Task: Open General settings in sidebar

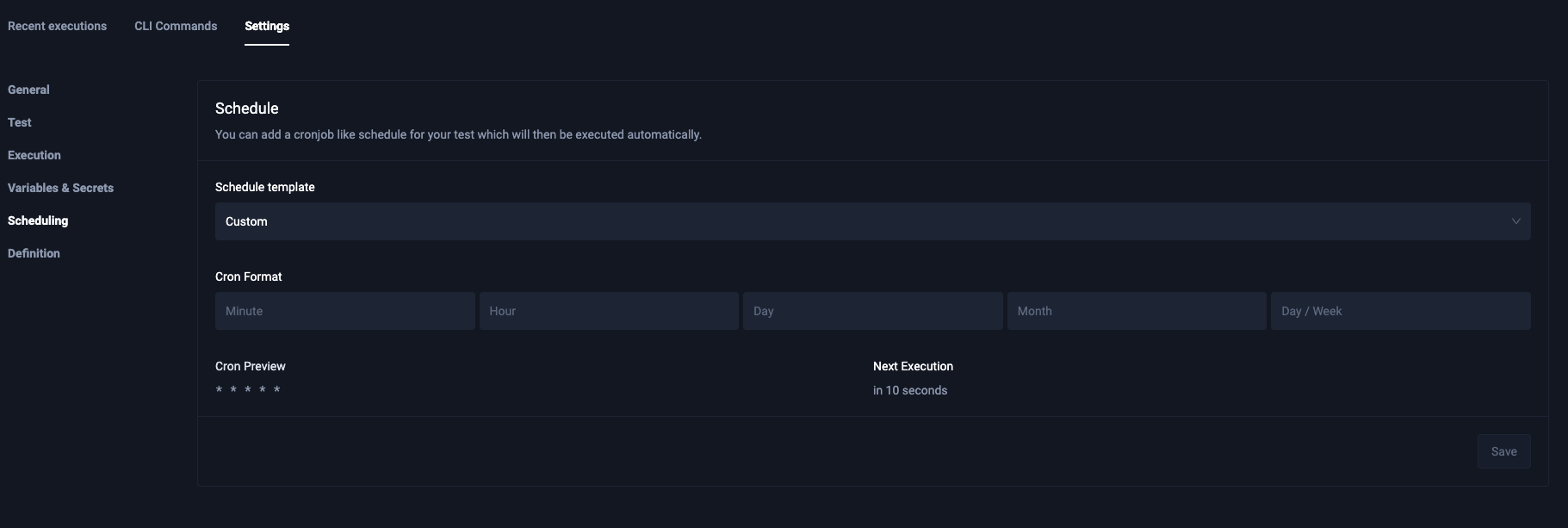Action: 28,90
